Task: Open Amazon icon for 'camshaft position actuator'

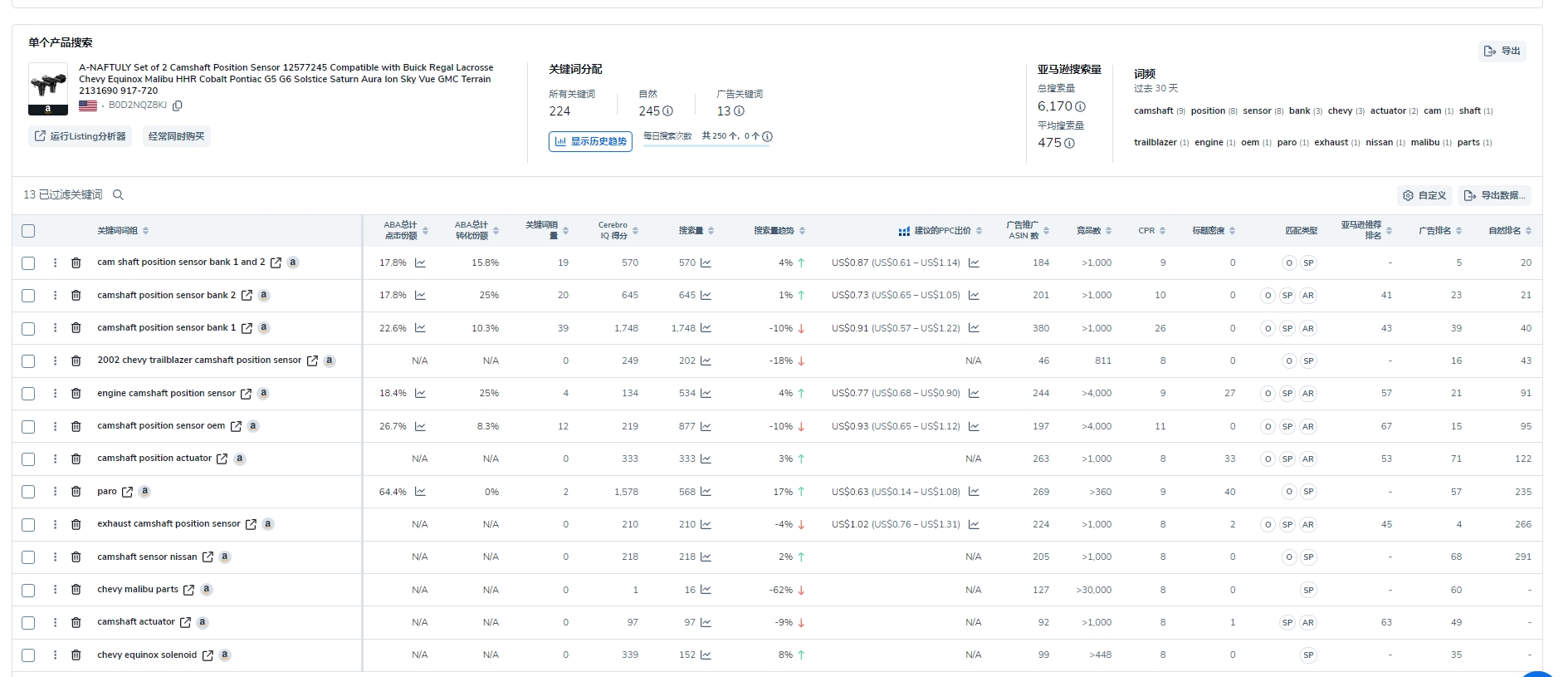Action: (240, 459)
